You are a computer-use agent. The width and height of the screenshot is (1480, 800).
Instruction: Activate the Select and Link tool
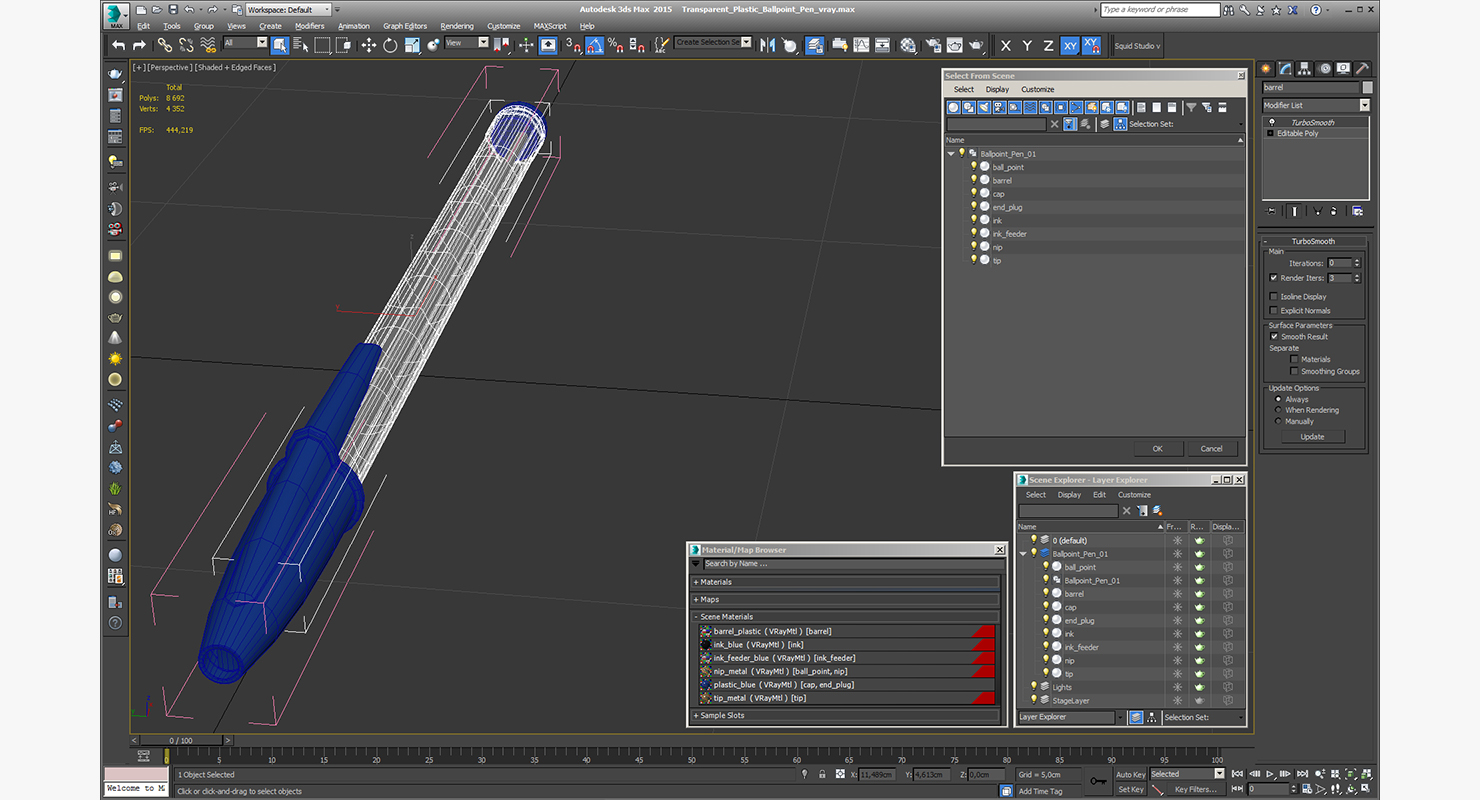[164, 45]
